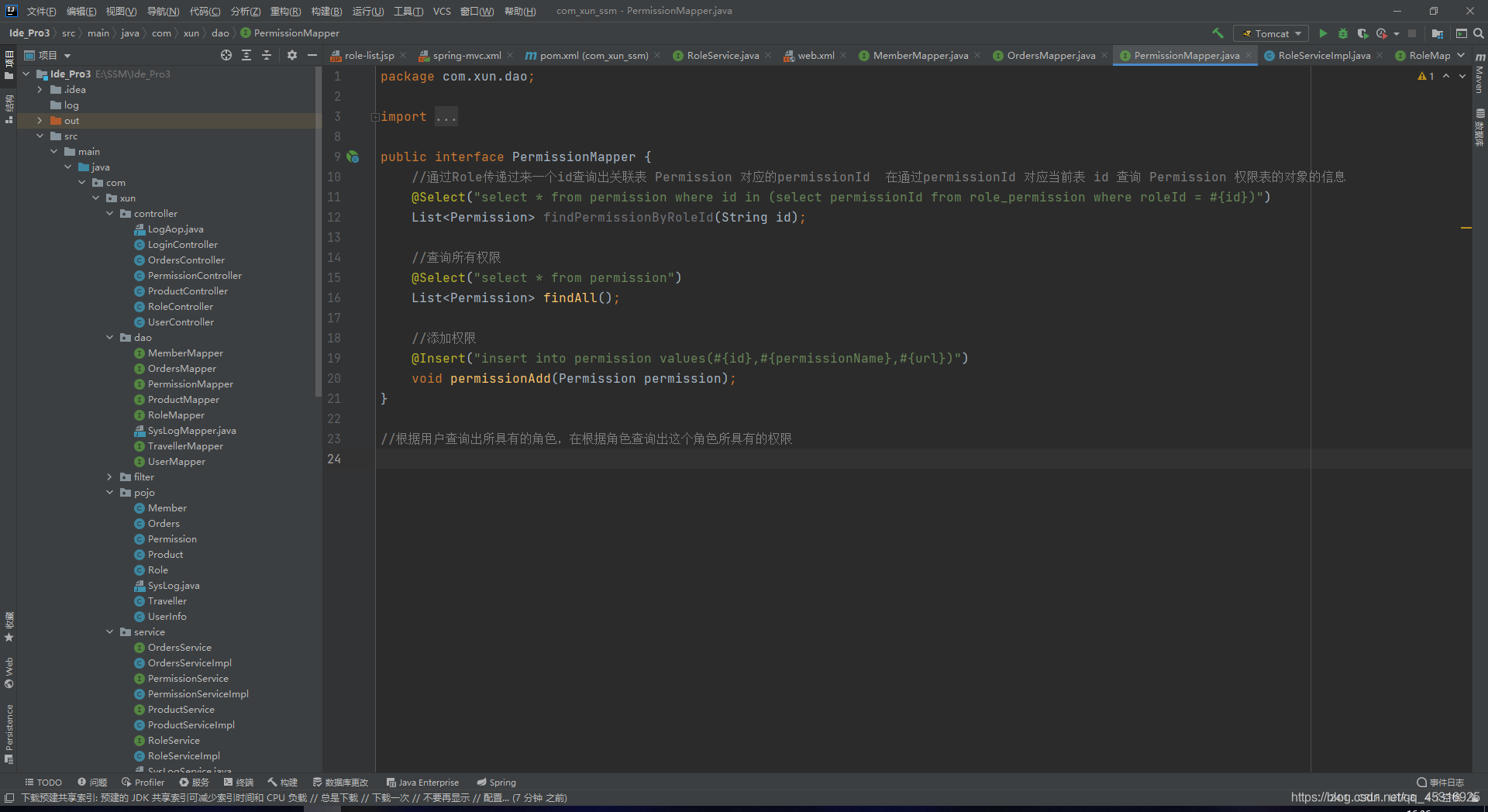The width and height of the screenshot is (1488, 812).
Task: Open the profiler options dropdown arrow
Action: point(1397,33)
